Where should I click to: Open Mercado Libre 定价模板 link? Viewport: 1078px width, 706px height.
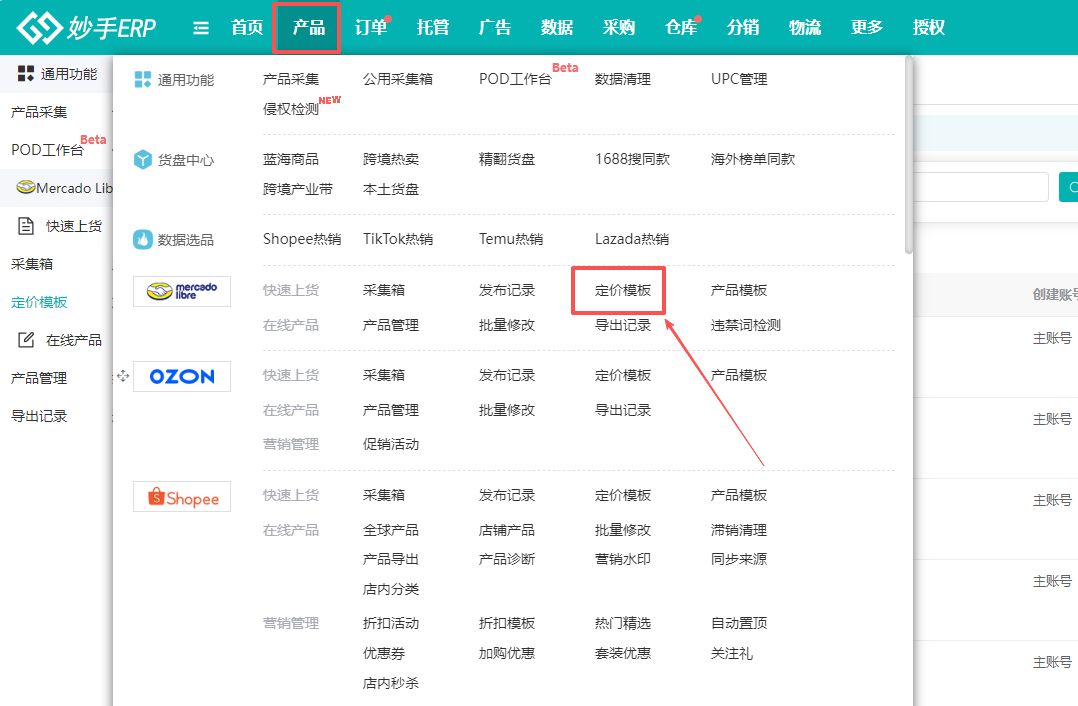click(622, 290)
